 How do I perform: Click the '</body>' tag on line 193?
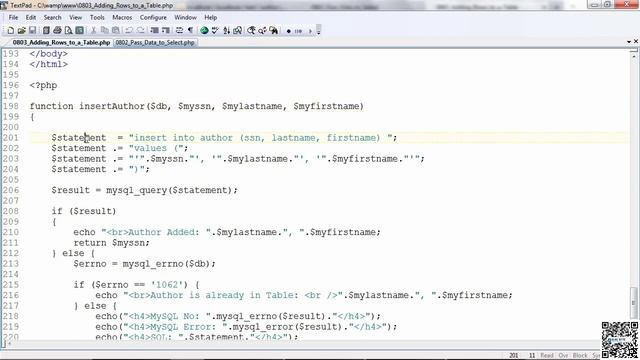coord(49,54)
